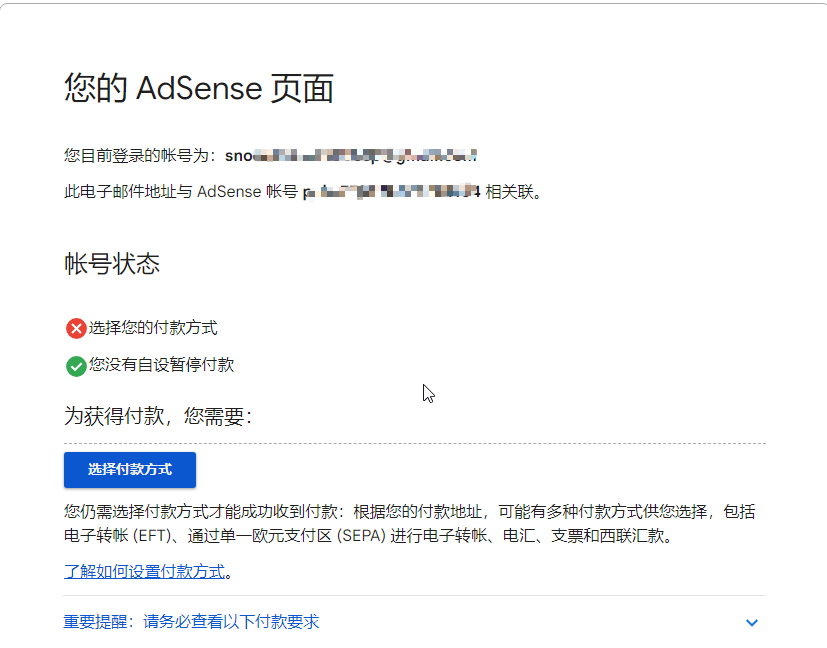Screen dimensions: 827x648
Task: Click the 重要提醒：请务必查看以下付款要求 row text
Action: click(191, 622)
